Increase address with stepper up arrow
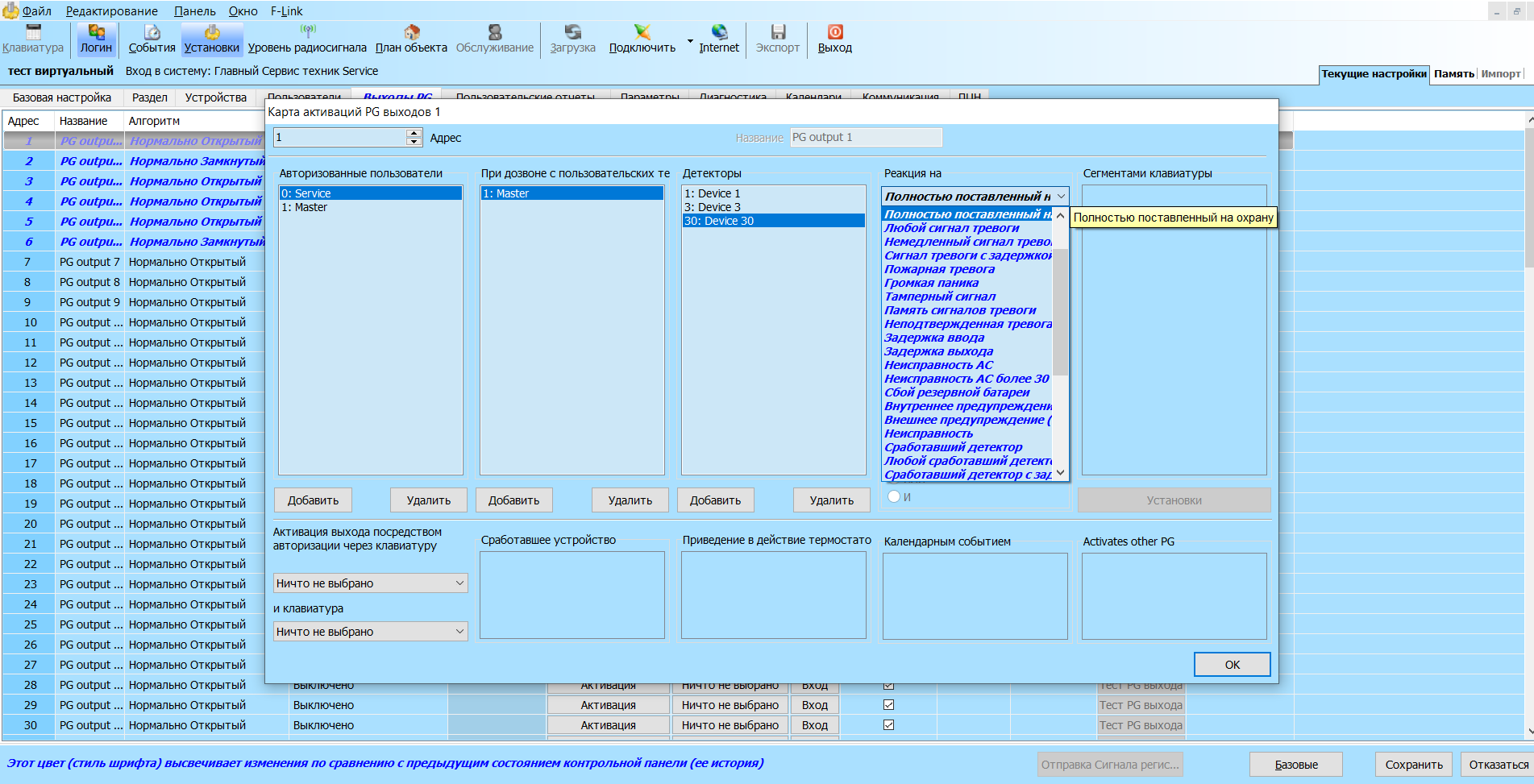This screenshot has height=784, width=1534. pos(414,132)
